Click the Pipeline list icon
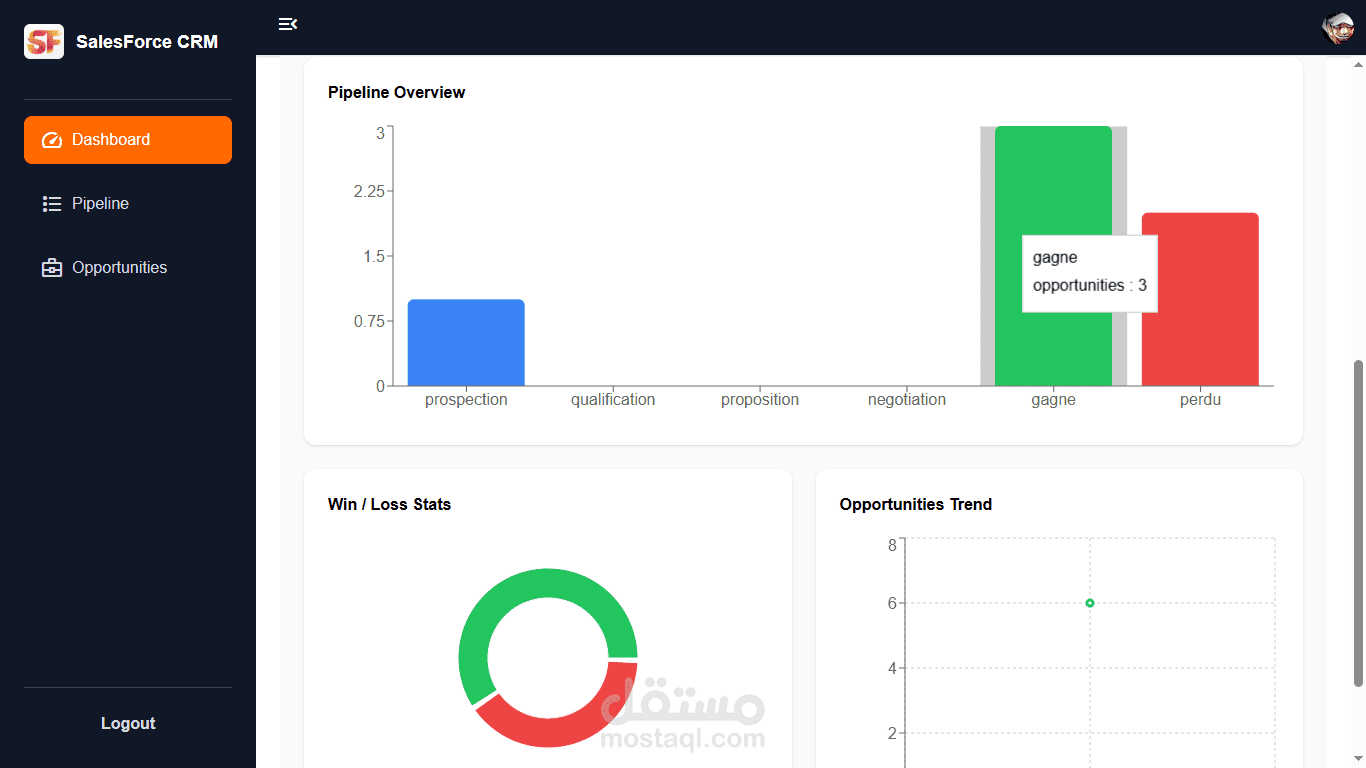Image resolution: width=1366 pixels, height=768 pixels. pyautogui.click(x=52, y=204)
